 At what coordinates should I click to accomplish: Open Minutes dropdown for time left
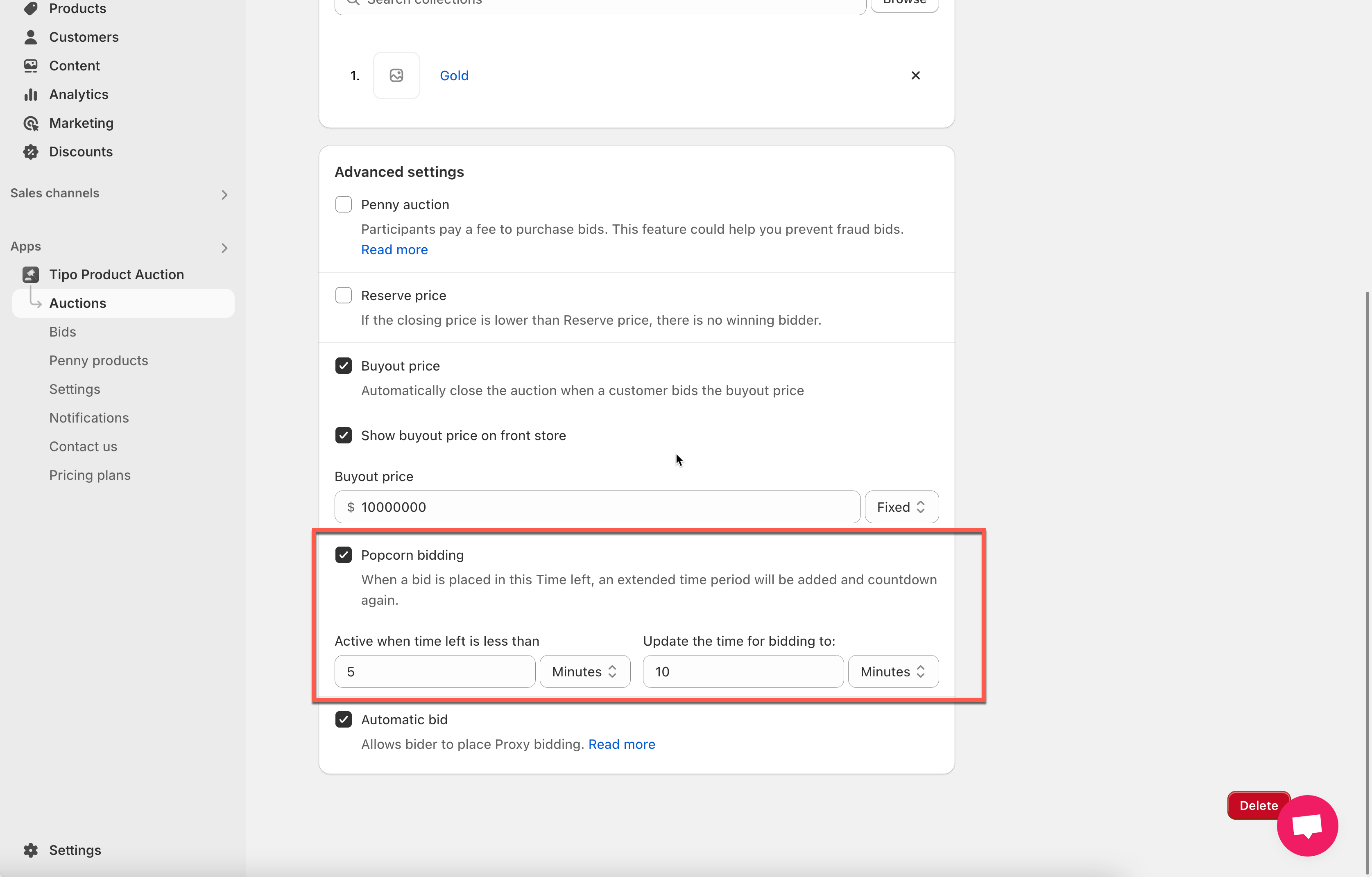(x=584, y=671)
